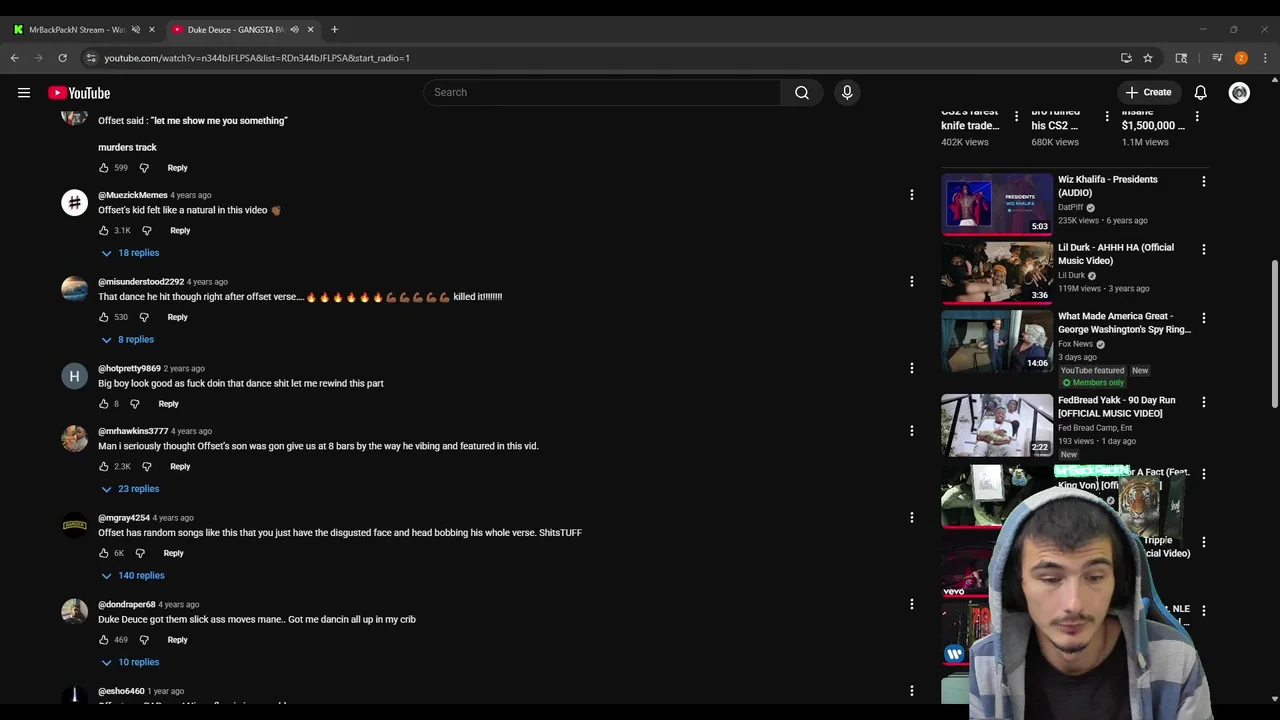Open the Wiz Khalifa Presidents thumbnail
Viewport: 1280px width, 720px height.
pos(996,203)
